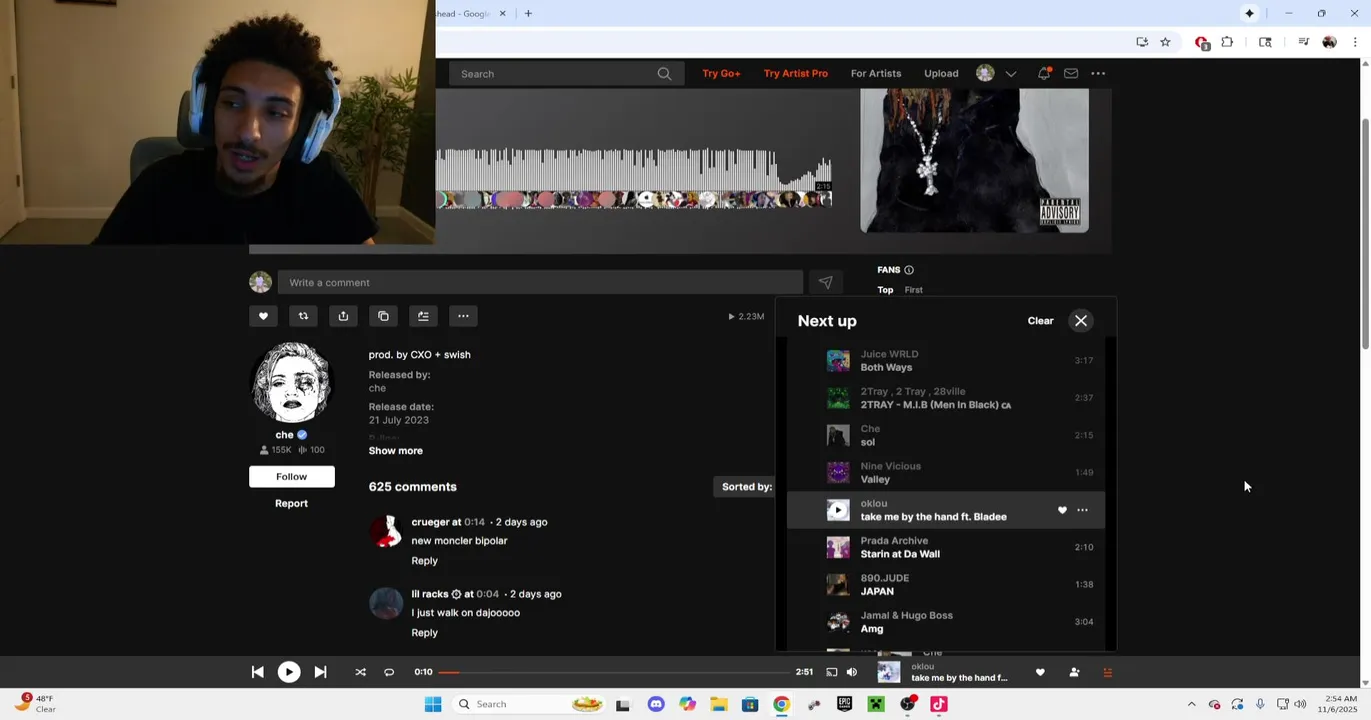The image size is (1371, 720).
Task: Switch fans list to First
Action: (x=914, y=290)
